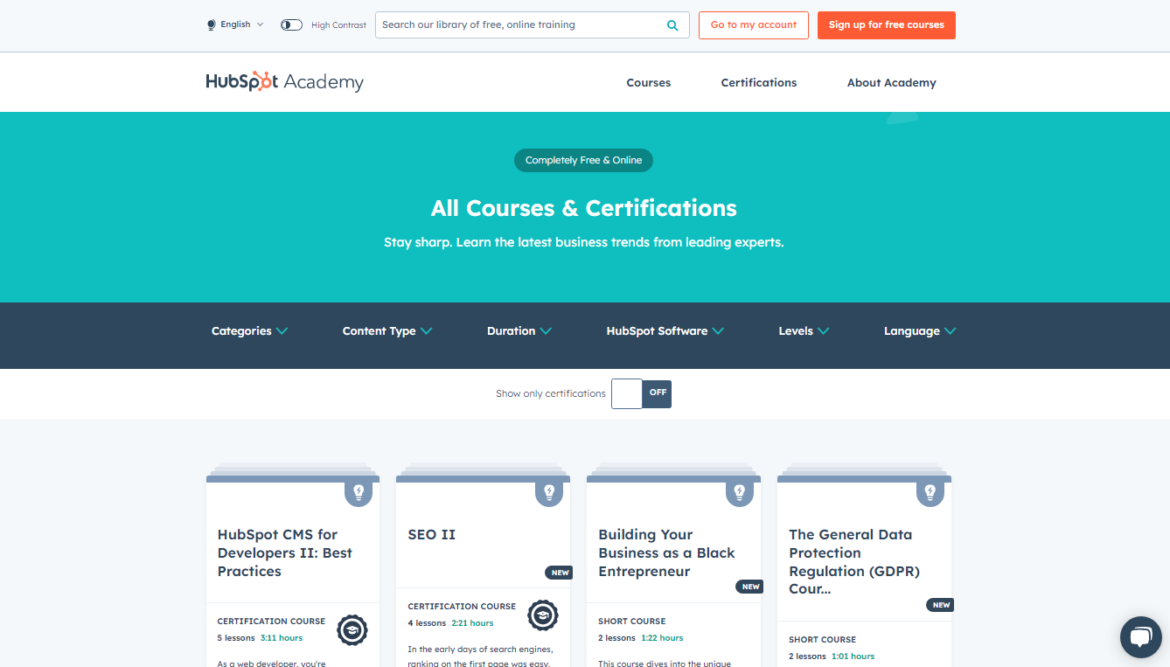
Task: Open the SEO II course title
Action: point(431,534)
